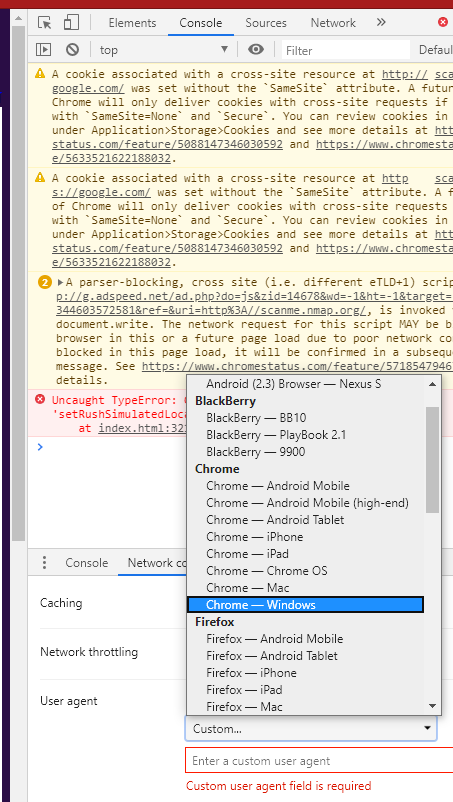
Task: Choose Chrome — iPhone user agent
Action: (305, 537)
